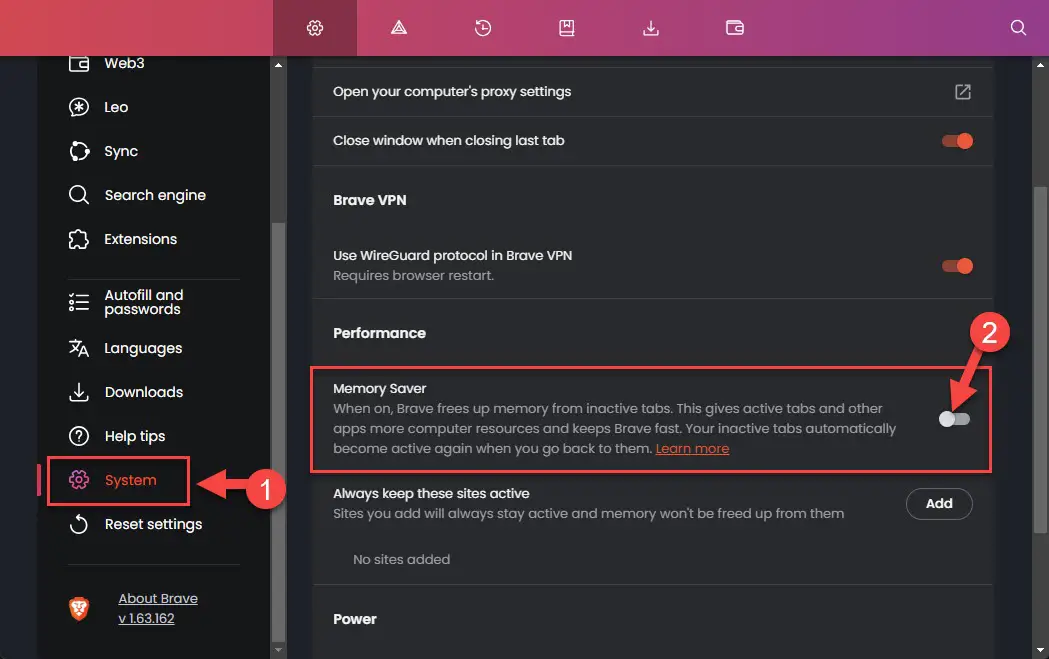Click the Leo asterisk sidebar icon
The width and height of the screenshot is (1049, 659).
pyautogui.click(x=79, y=107)
